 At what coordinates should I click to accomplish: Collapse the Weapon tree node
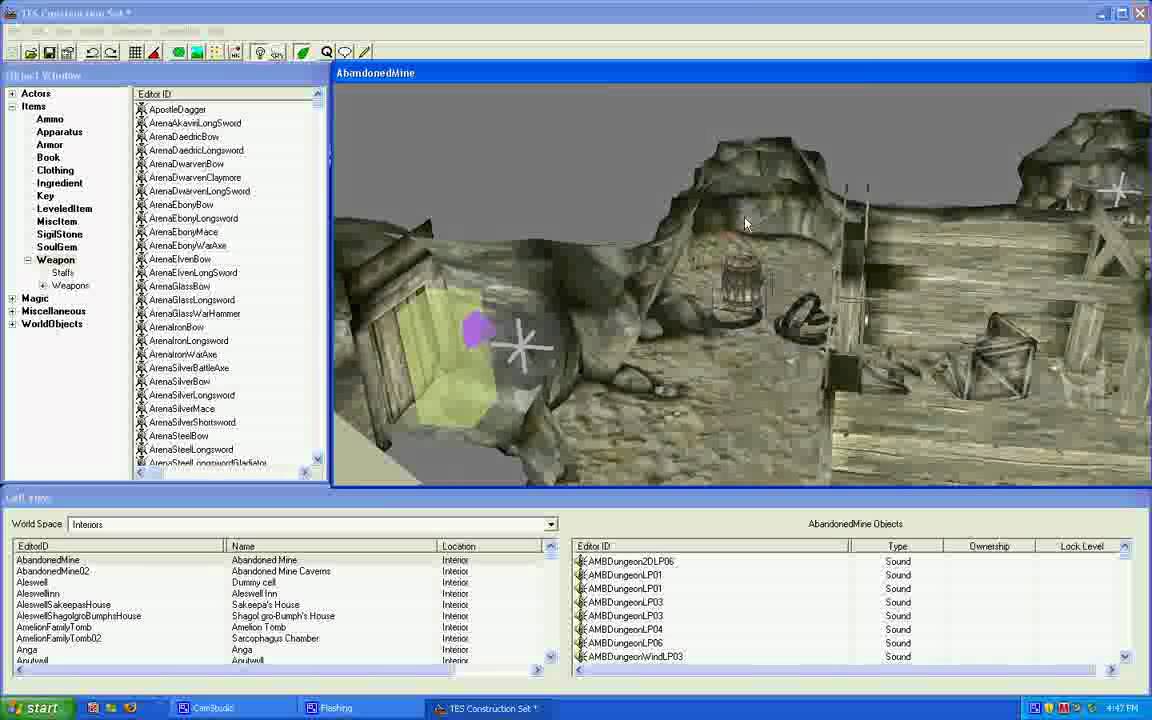(x=27, y=260)
